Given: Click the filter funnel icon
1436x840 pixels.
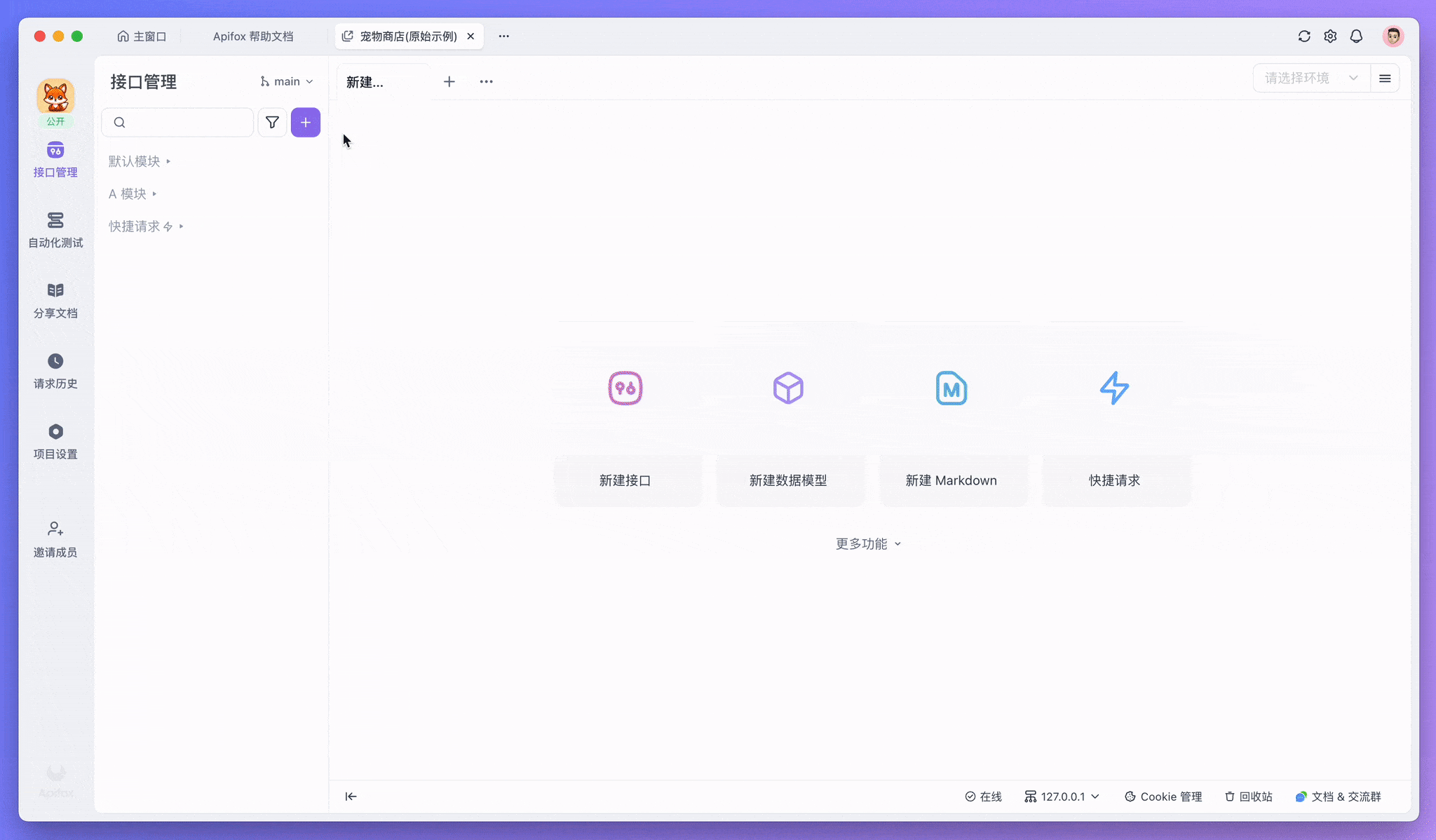Looking at the screenshot, I should (272, 123).
